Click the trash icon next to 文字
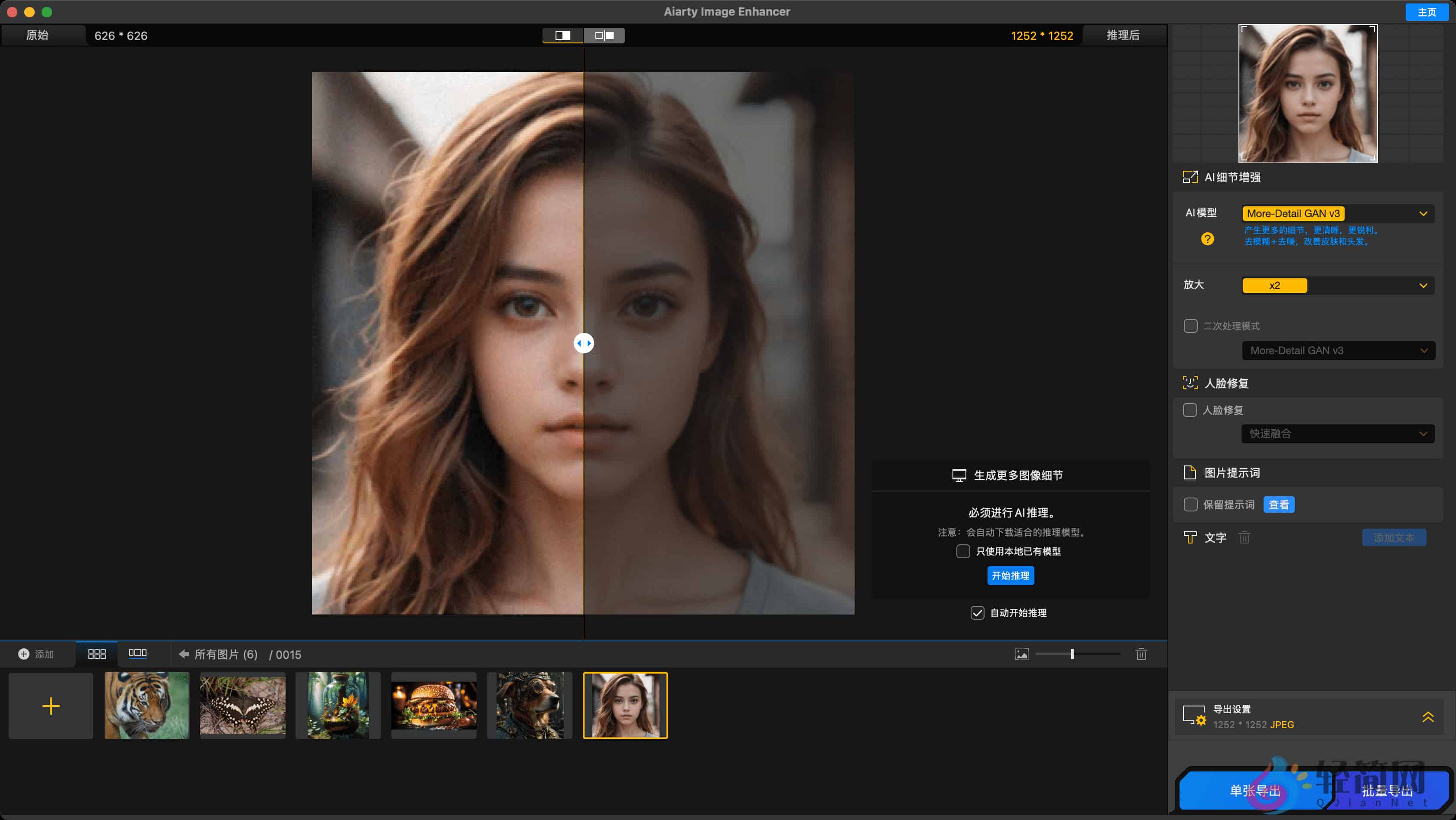The width and height of the screenshot is (1456, 820). (1244, 537)
